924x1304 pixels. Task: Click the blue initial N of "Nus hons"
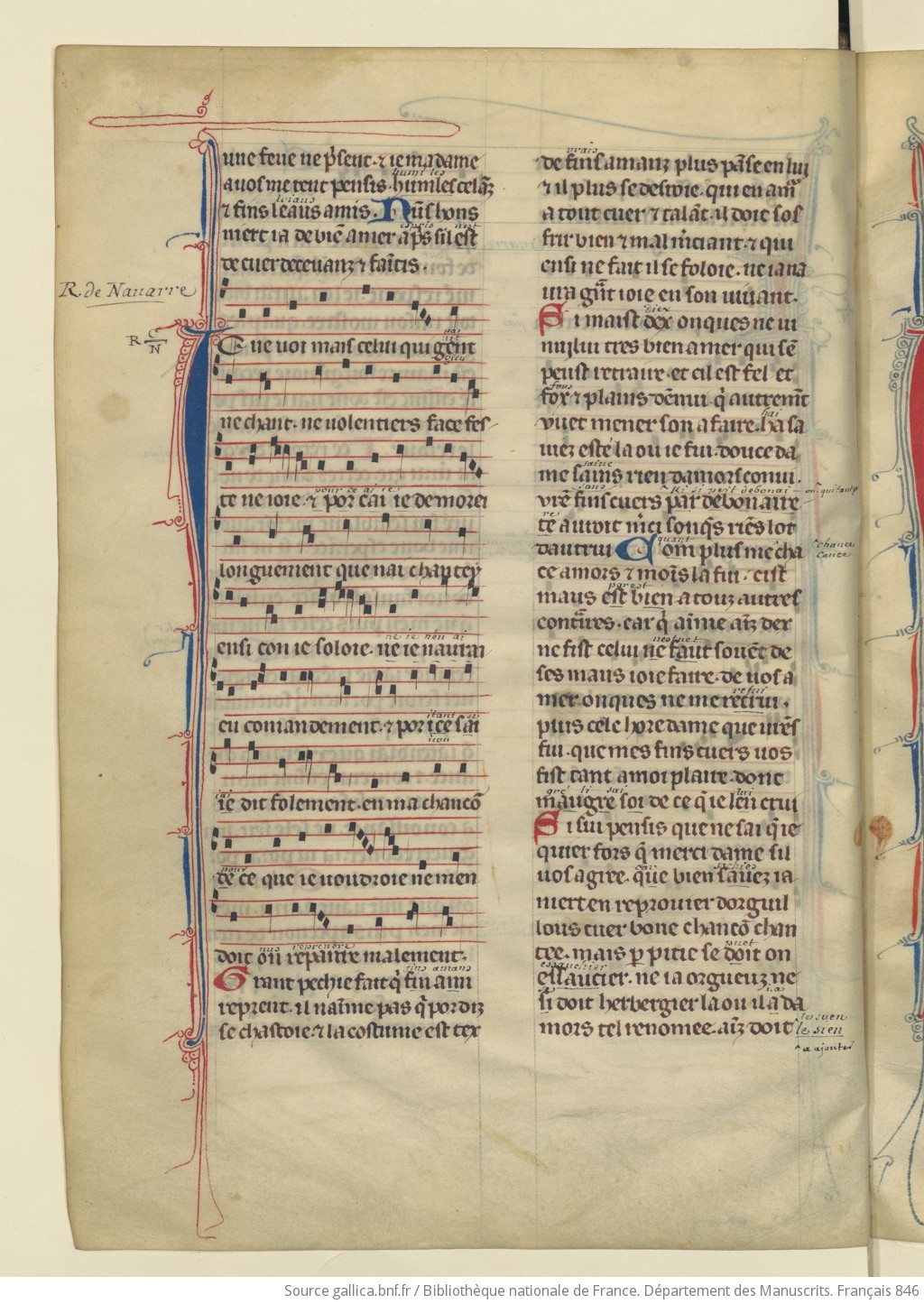click(x=393, y=211)
